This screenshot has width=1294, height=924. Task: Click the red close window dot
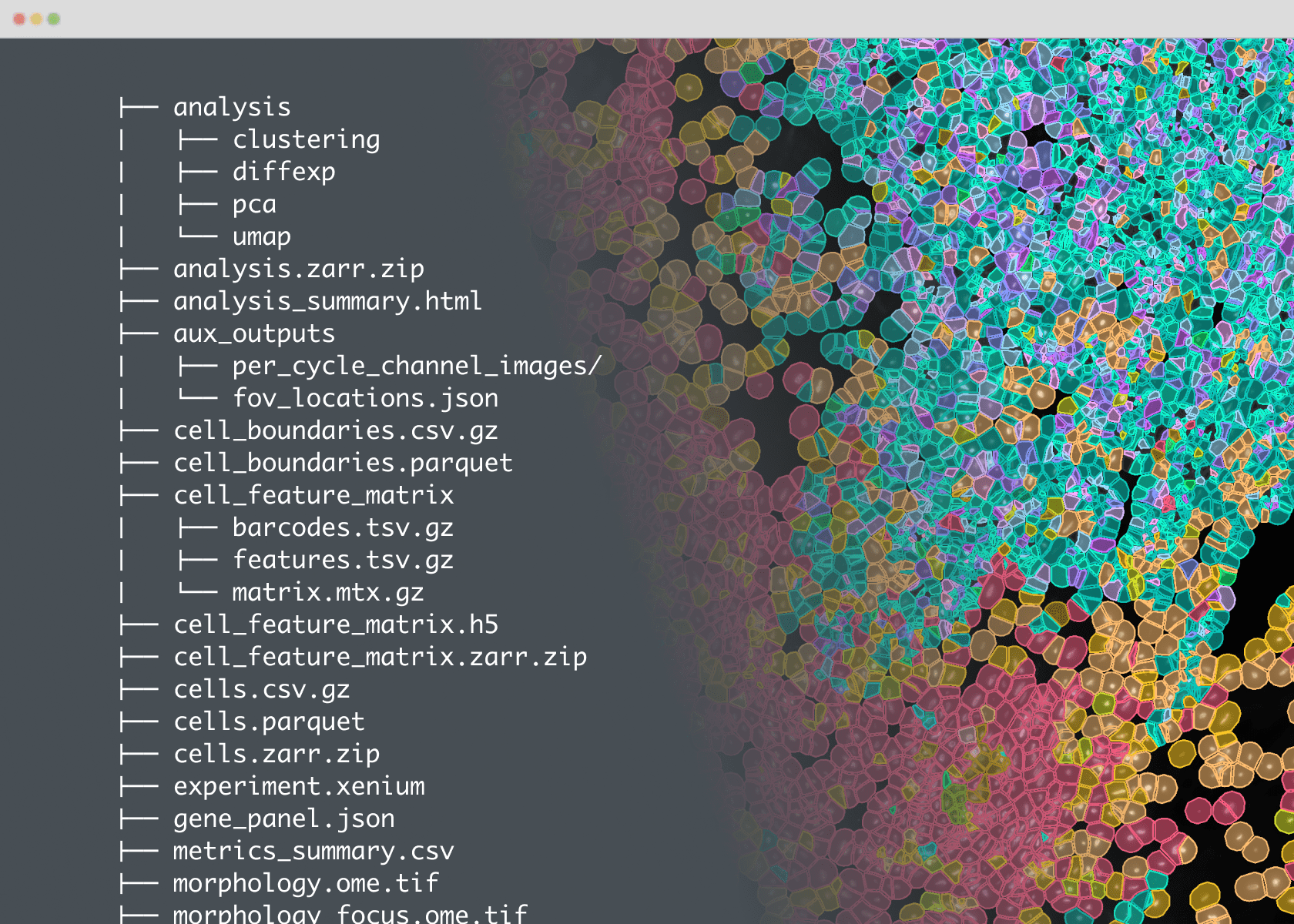19,18
